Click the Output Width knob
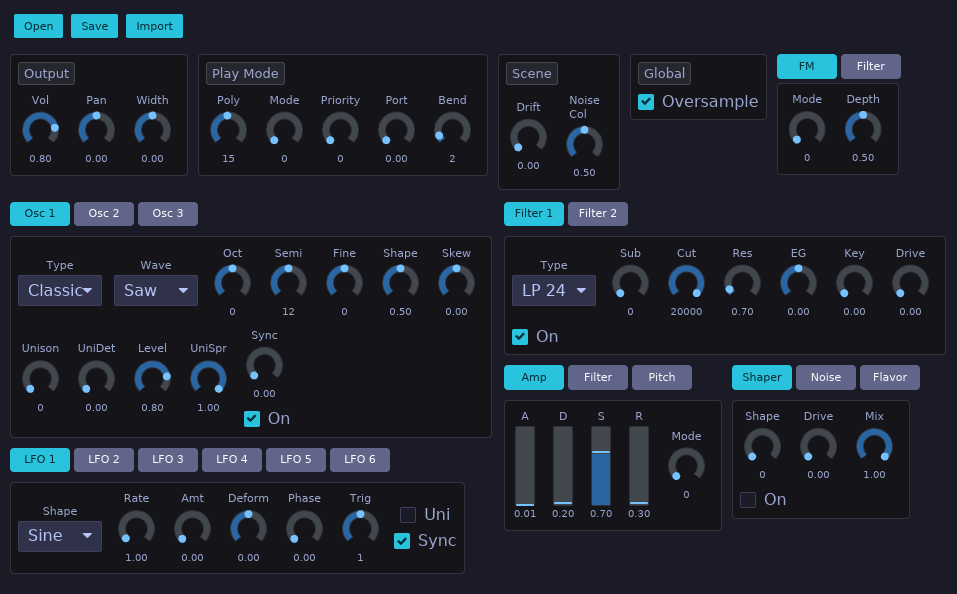957x594 pixels. pyautogui.click(x=153, y=129)
